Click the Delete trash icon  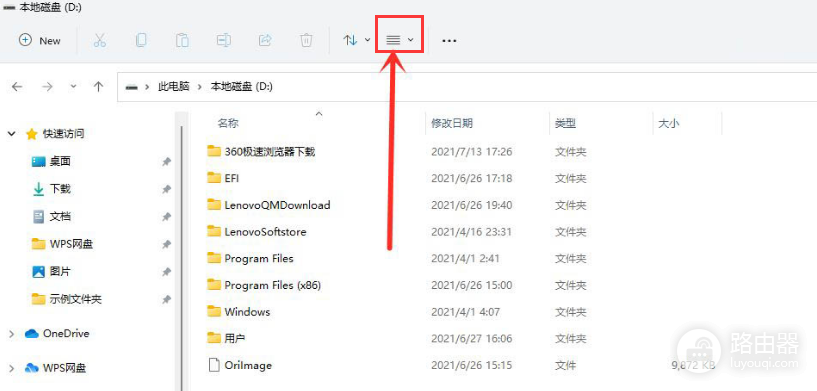(x=306, y=40)
